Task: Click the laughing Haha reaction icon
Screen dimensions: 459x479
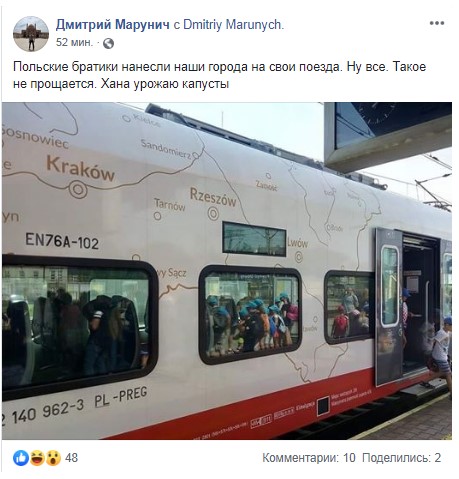Action: 37,458
